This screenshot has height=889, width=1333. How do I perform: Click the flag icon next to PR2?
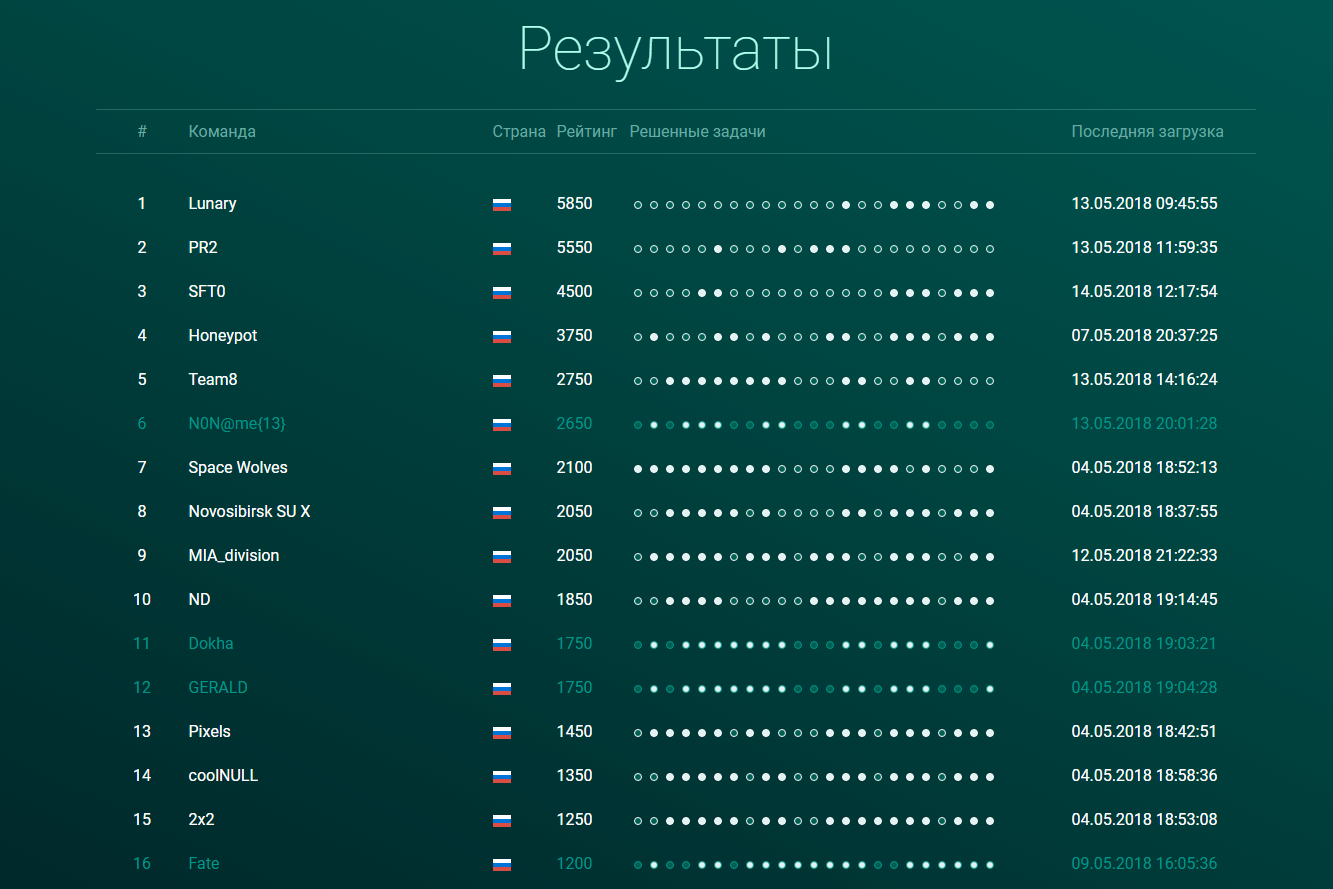tap(502, 249)
